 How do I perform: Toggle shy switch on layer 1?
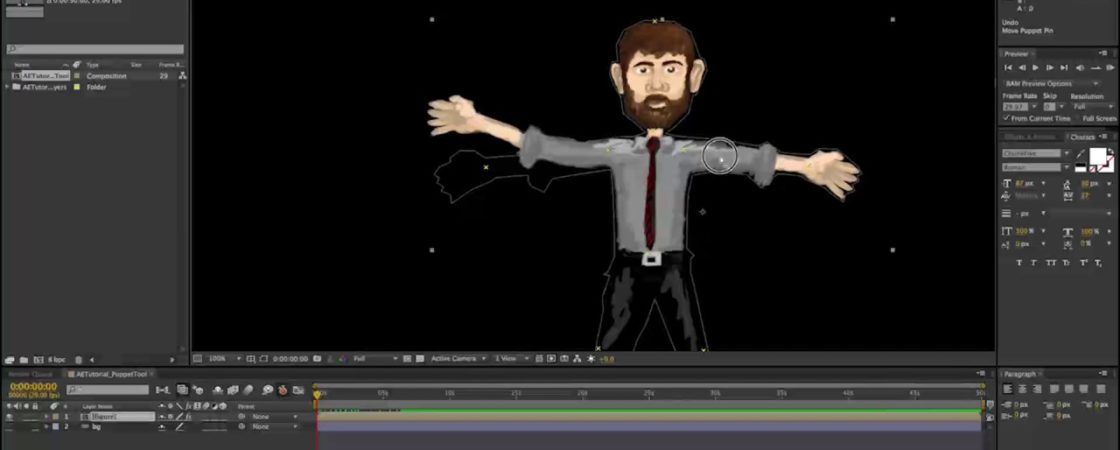pos(161,416)
